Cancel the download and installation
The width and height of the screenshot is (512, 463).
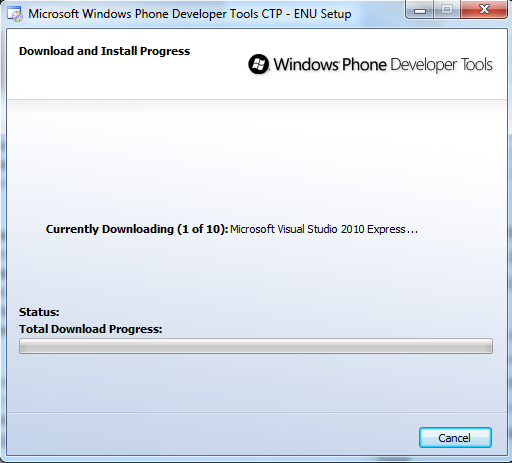click(x=455, y=437)
